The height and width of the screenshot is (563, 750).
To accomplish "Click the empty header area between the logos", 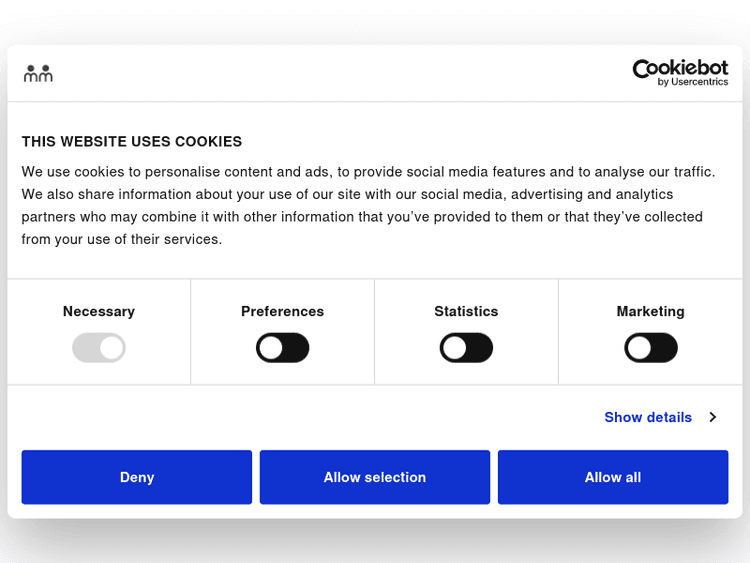I will 340,73.
